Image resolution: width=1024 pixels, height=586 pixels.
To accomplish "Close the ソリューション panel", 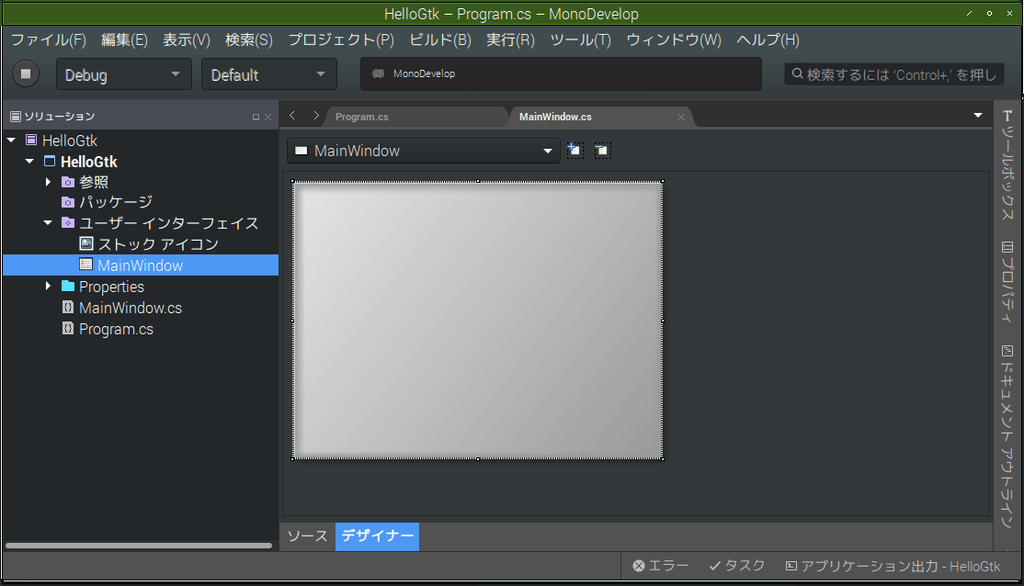I will pos(268,117).
